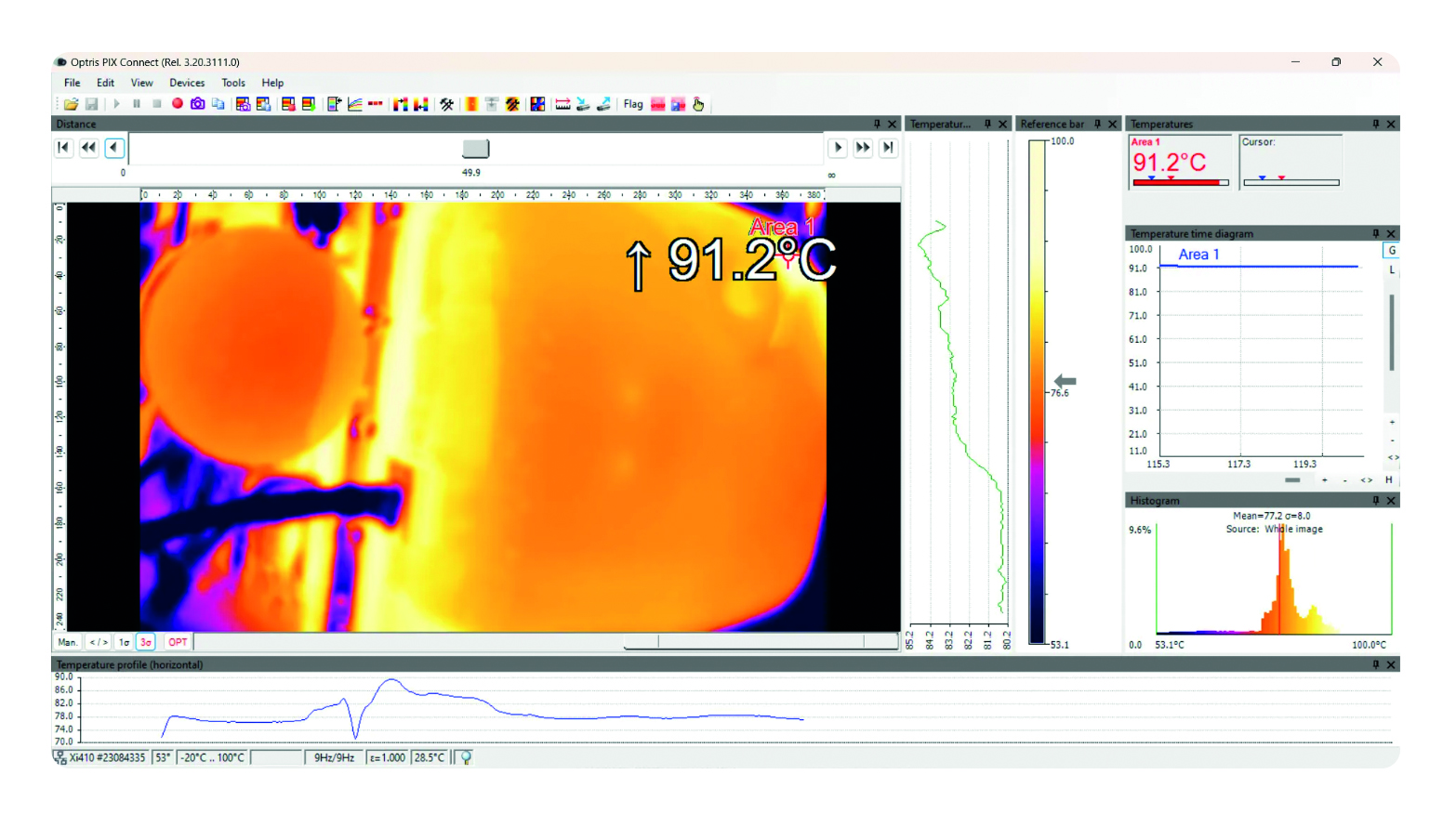This screenshot has height=827, width=1456.
Task: Pin the Reference bar panel
Action: pyautogui.click(x=1097, y=125)
